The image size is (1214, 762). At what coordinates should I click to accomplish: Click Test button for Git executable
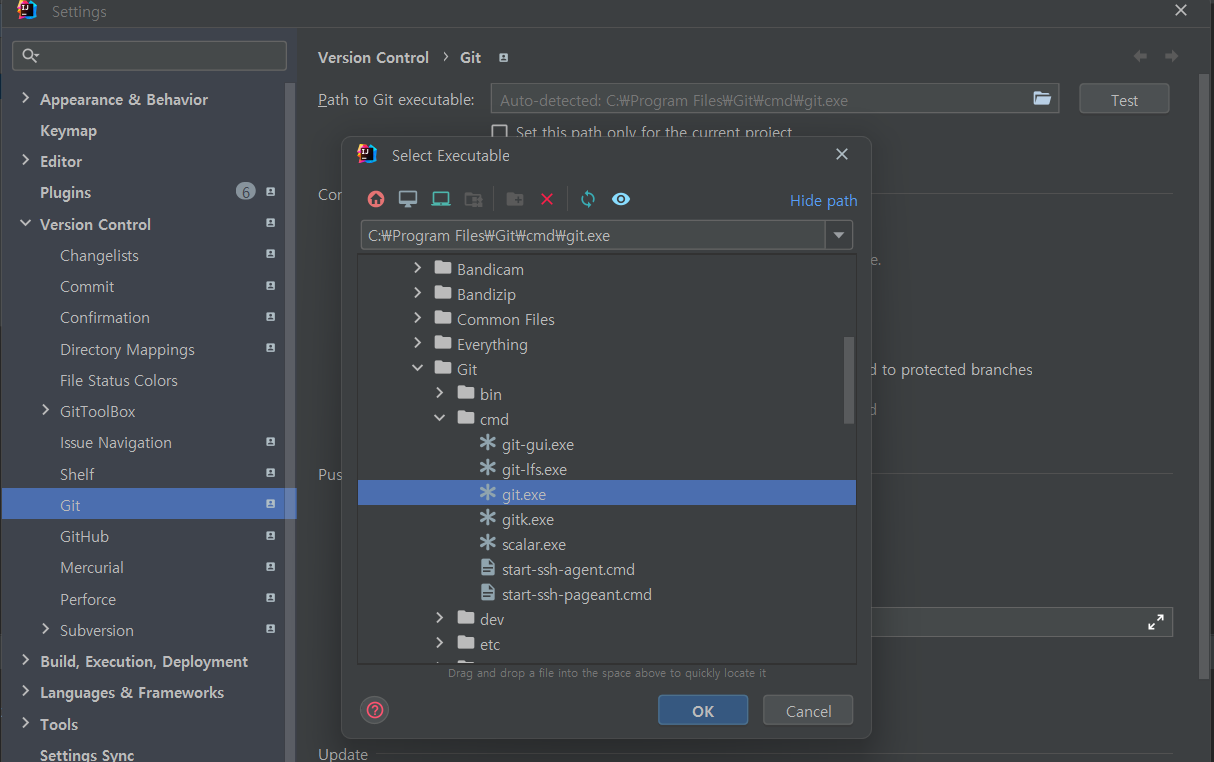1124,100
